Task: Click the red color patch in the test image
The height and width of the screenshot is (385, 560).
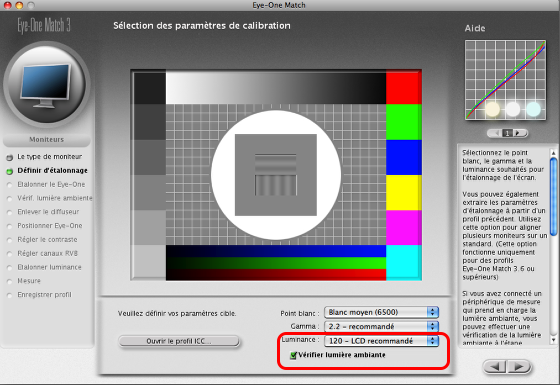Action: (404, 88)
